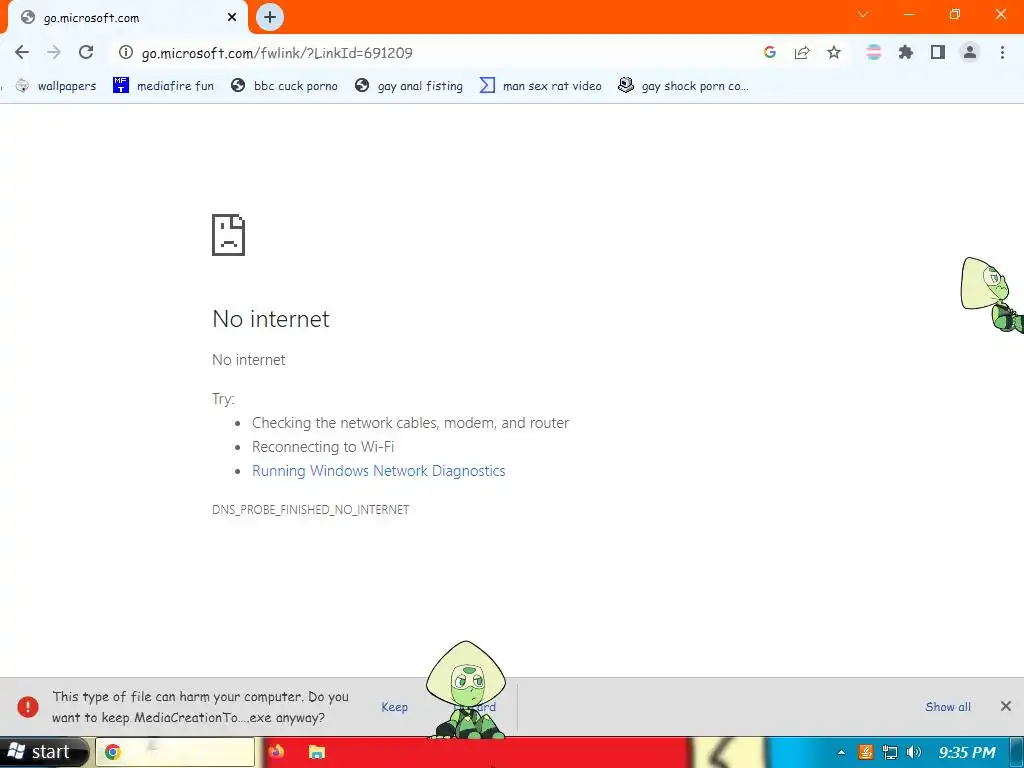Click the 9:35 PM clock
The width and height of the screenshot is (1024, 768).
(x=967, y=752)
